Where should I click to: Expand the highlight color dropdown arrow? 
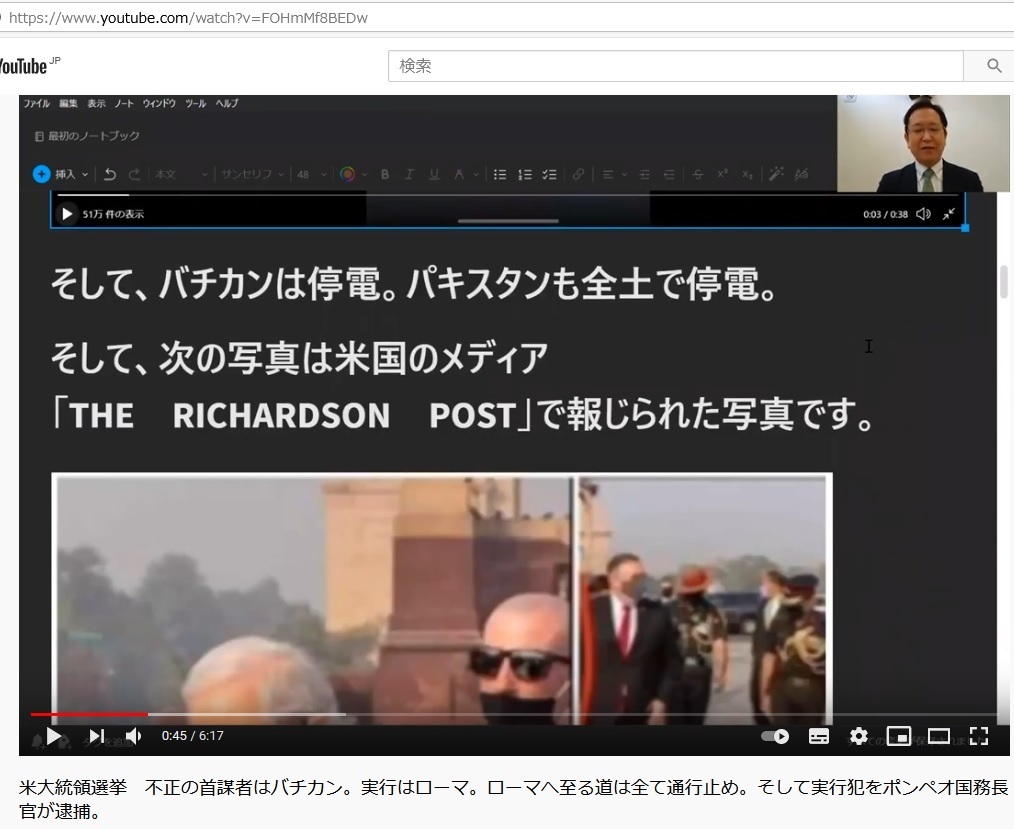click(x=476, y=175)
